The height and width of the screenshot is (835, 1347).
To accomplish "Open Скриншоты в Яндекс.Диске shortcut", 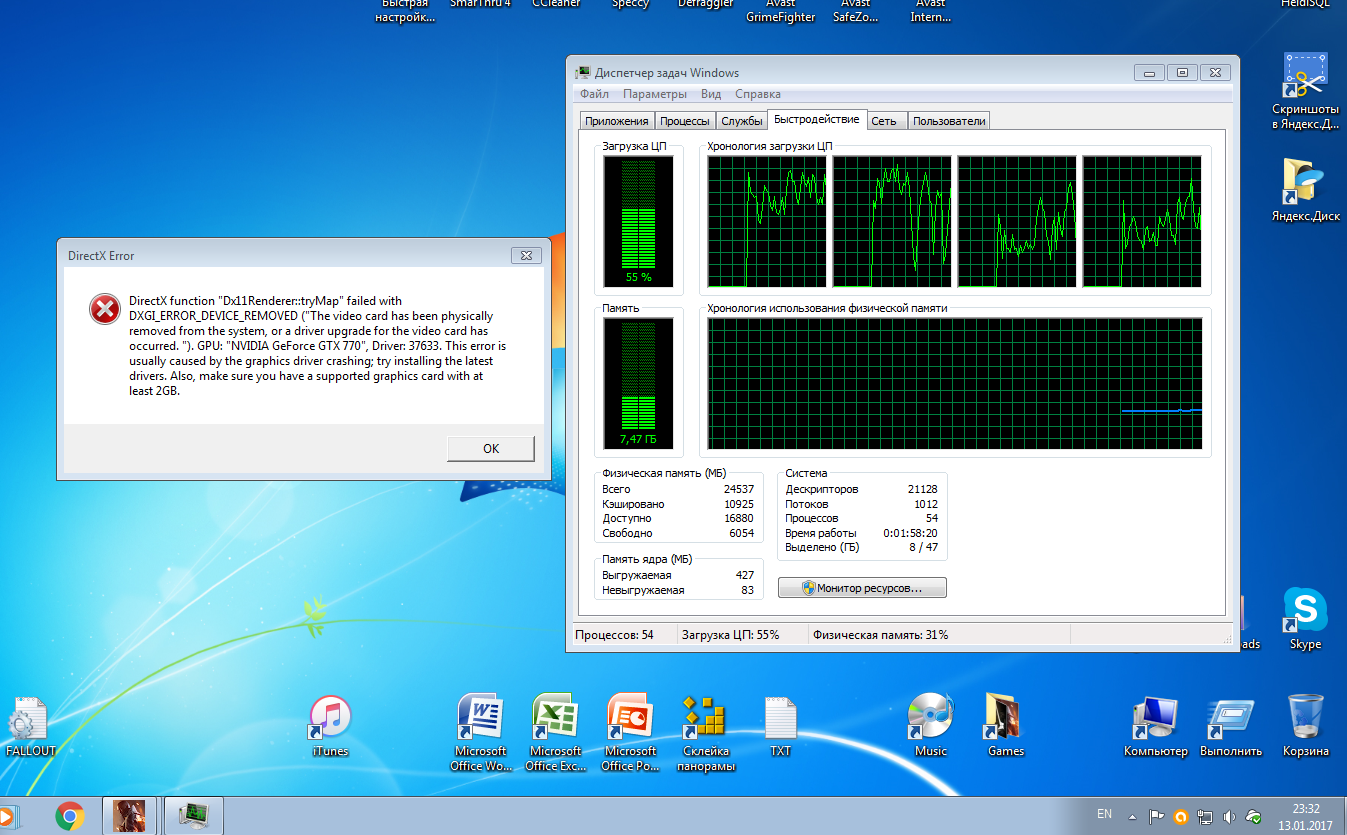I will [1305, 92].
